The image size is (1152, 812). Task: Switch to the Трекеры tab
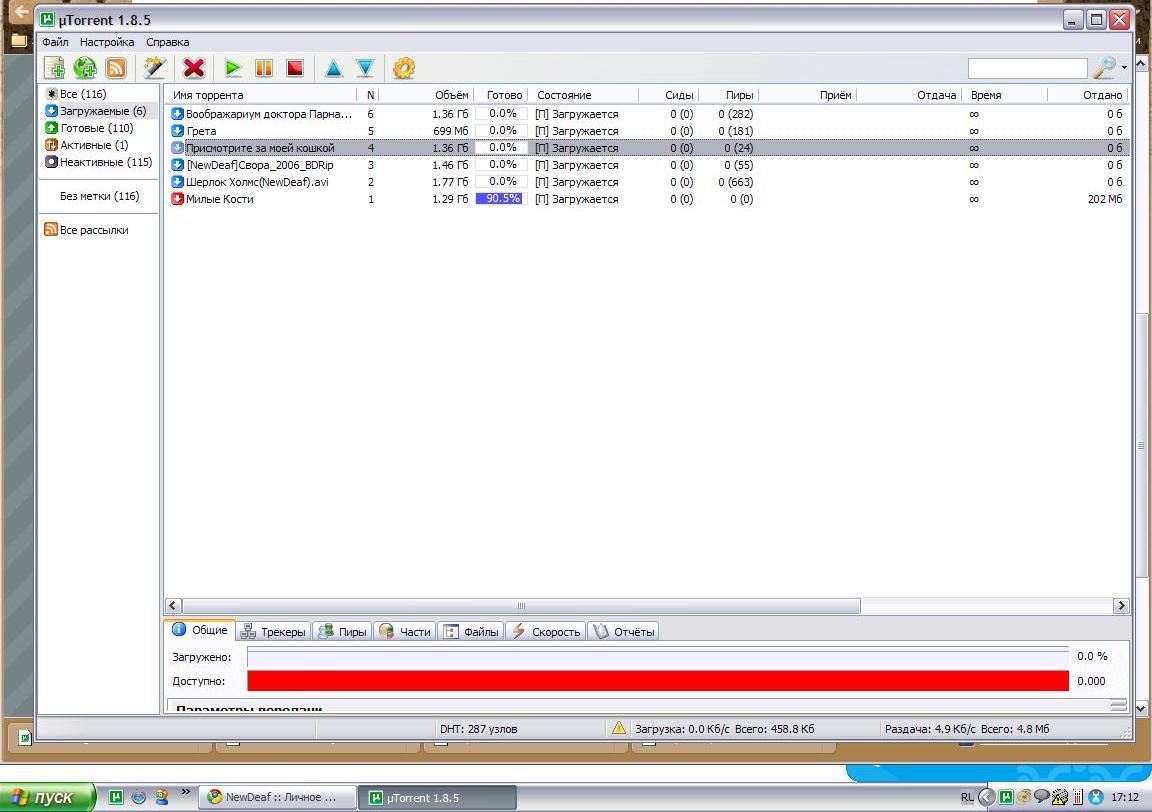click(x=273, y=631)
